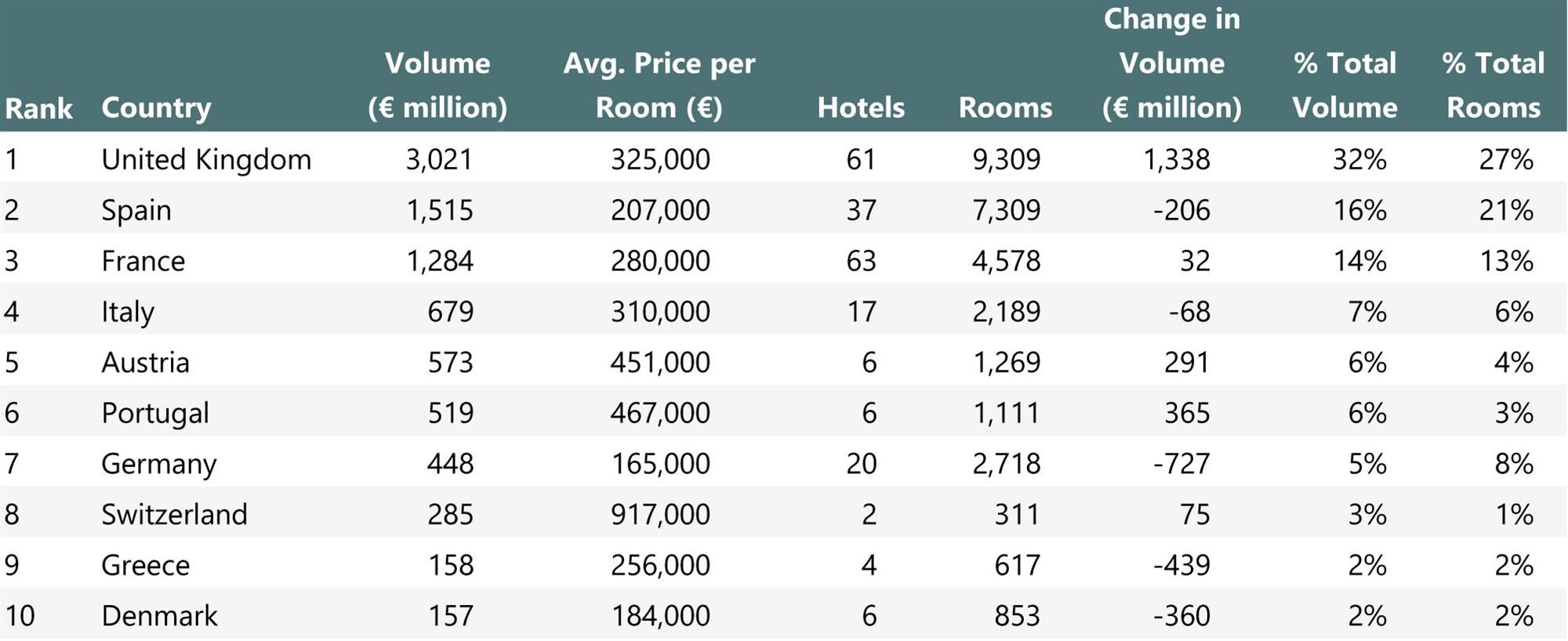Select the Portugal country cell
Image resolution: width=1568 pixels, height=641 pixels.
tap(155, 414)
